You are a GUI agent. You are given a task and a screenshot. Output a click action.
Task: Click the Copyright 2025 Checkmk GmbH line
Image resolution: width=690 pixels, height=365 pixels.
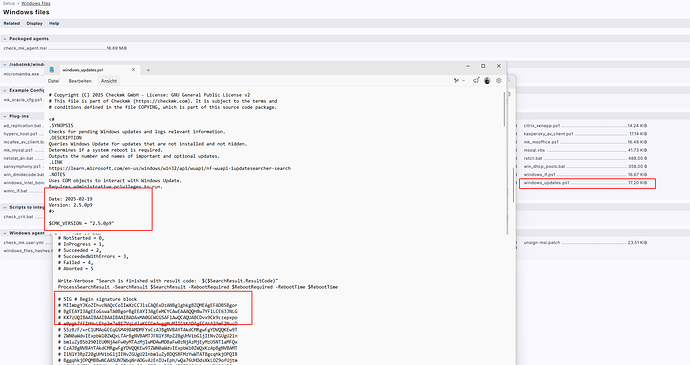pos(149,95)
